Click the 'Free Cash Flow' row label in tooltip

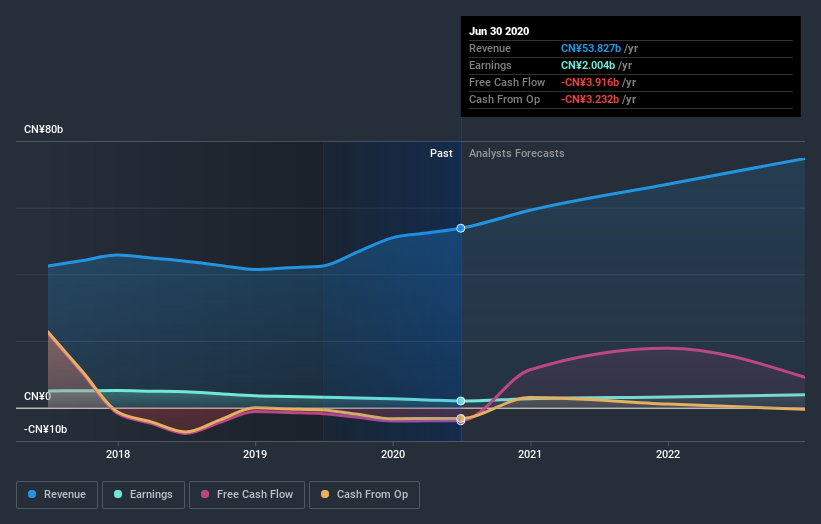point(507,82)
